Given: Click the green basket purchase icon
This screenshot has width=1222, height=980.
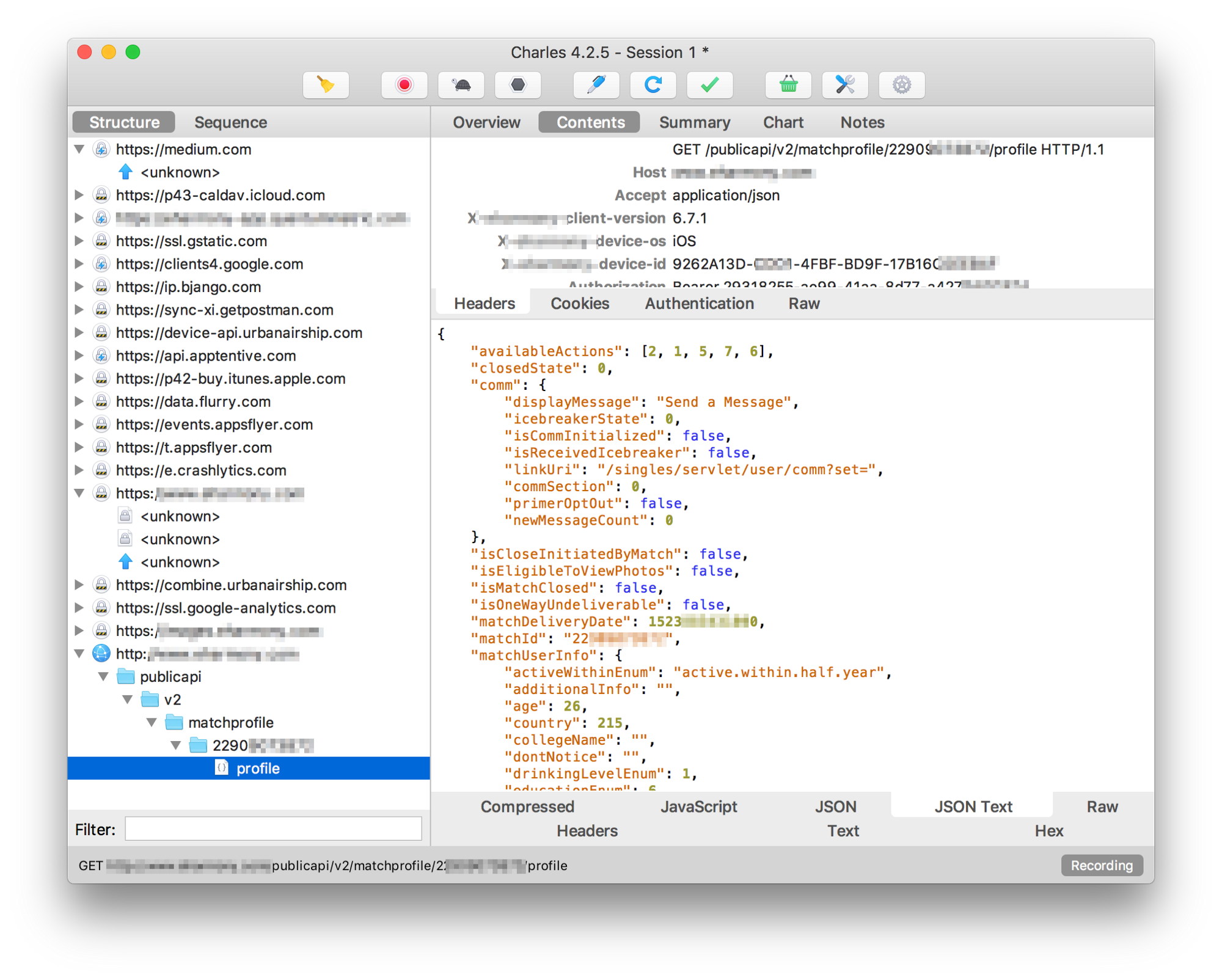Looking at the screenshot, I should pyautogui.click(x=788, y=85).
